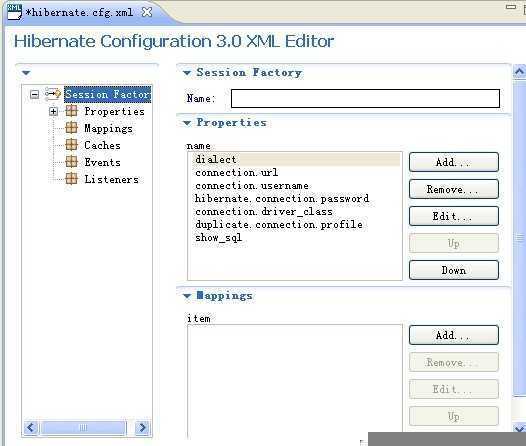Click Add button in Mappings section
Viewport: 526px width, 446px height.
click(x=454, y=335)
